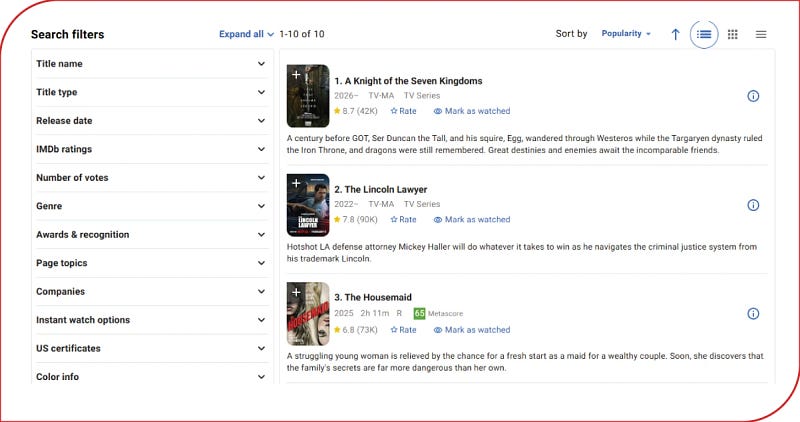Image resolution: width=800 pixels, height=422 pixels.
Task: Rate The Lincoln Lawyer
Action: click(403, 219)
